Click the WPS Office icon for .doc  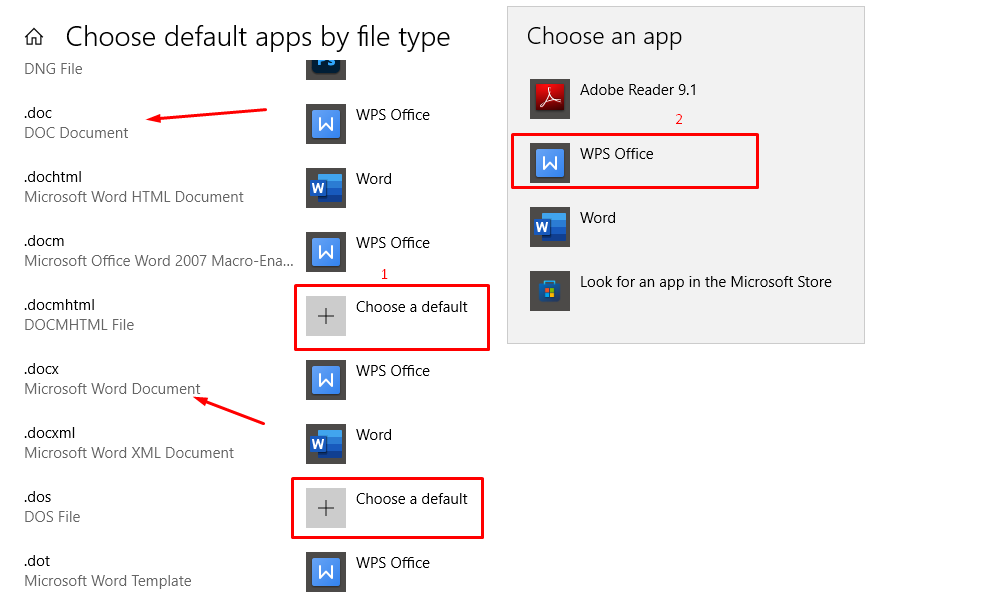pyautogui.click(x=326, y=124)
